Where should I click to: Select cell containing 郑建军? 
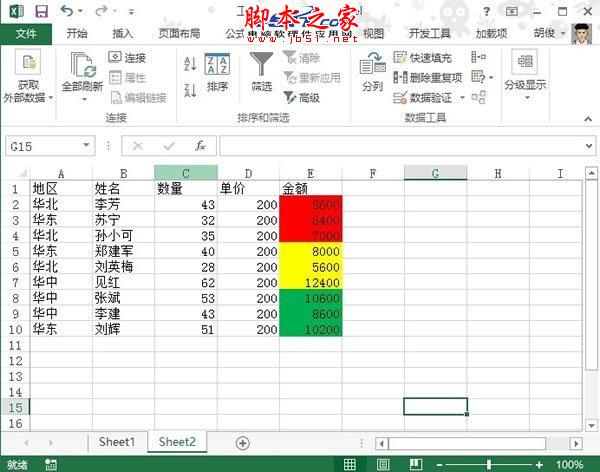[123, 251]
